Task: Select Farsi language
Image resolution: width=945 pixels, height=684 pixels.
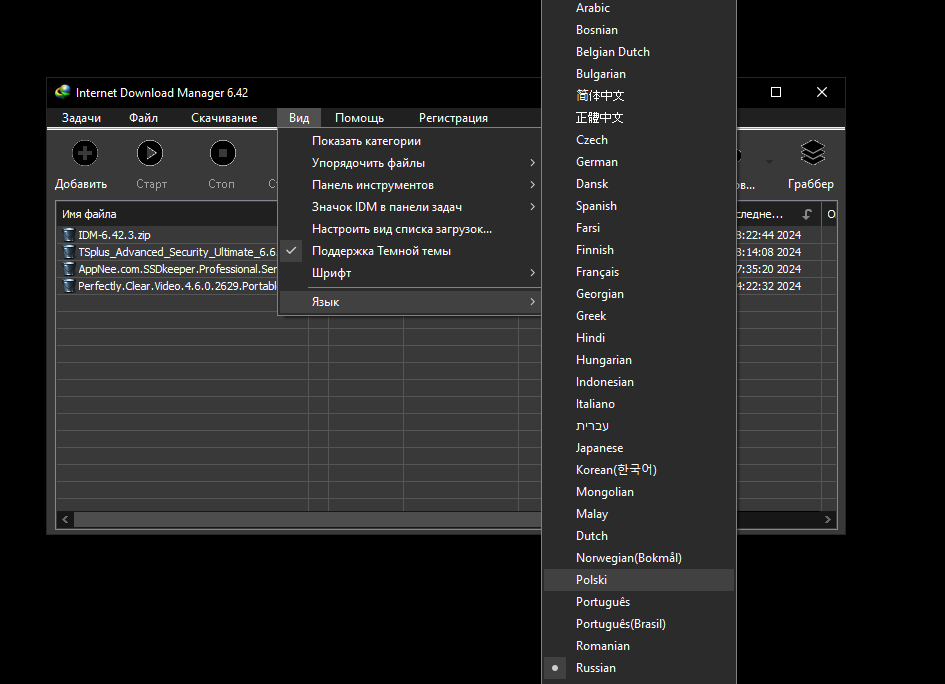Action: click(639, 228)
